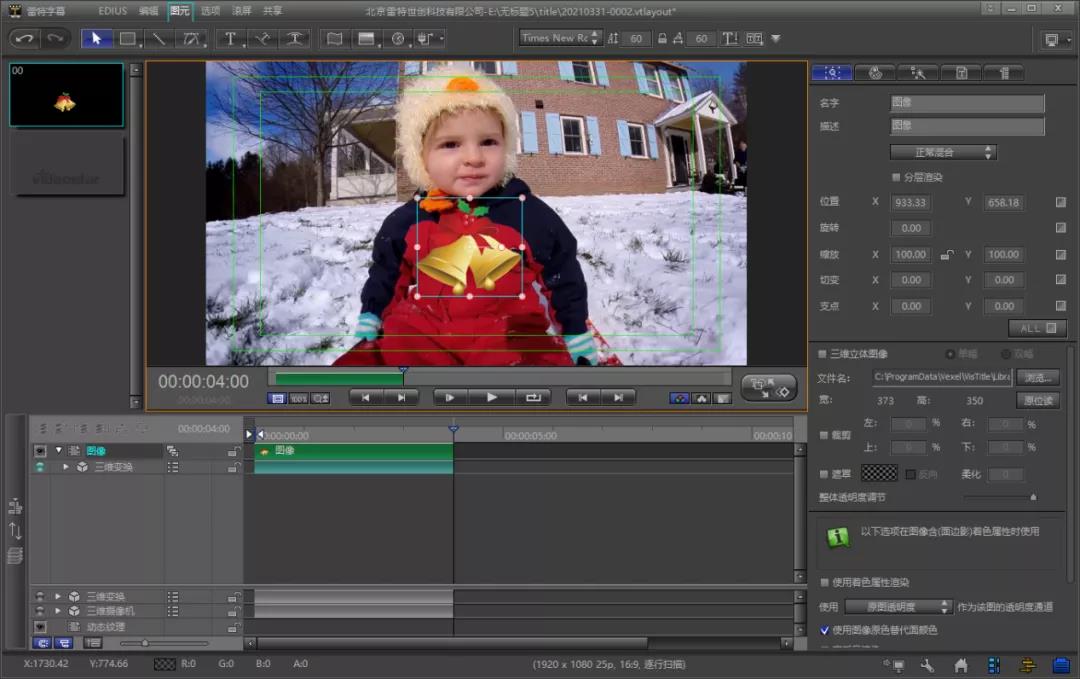The image size is (1080, 679).
Task: Toggle the font size lock icon
Action: [x=662, y=39]
